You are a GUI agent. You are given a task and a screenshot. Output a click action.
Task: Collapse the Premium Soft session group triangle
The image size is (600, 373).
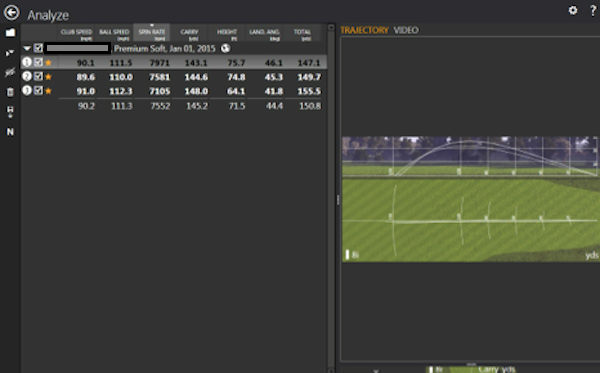tap(27, 49)
